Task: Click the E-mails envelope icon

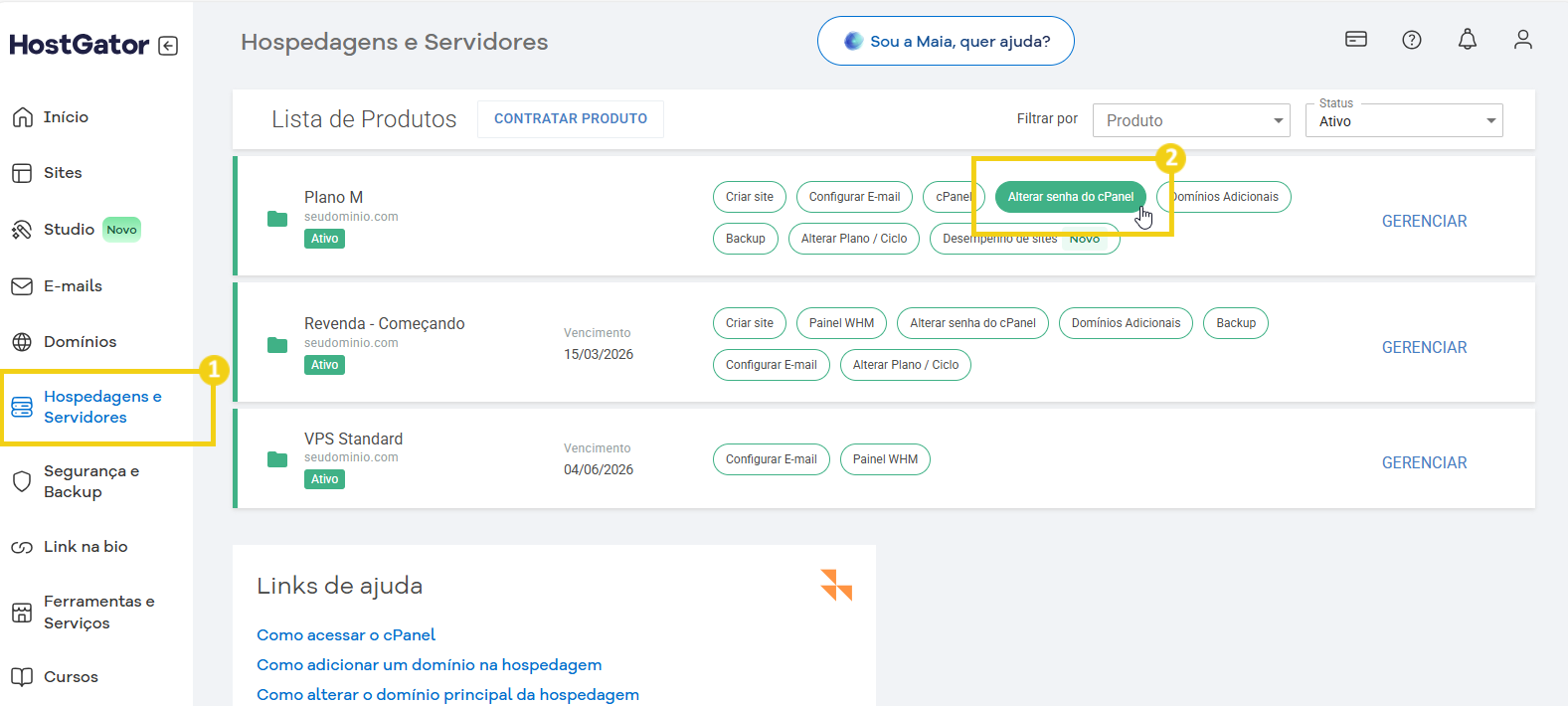Action: (22, 286)
